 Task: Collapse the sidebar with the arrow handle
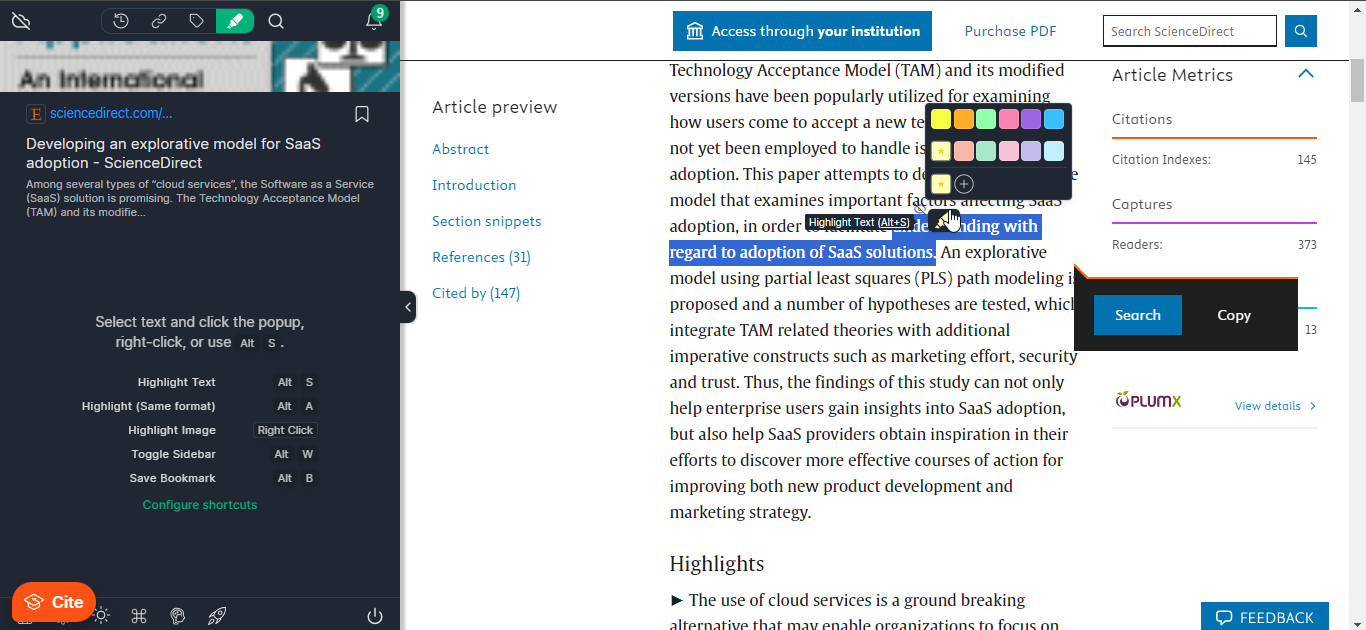408,307
